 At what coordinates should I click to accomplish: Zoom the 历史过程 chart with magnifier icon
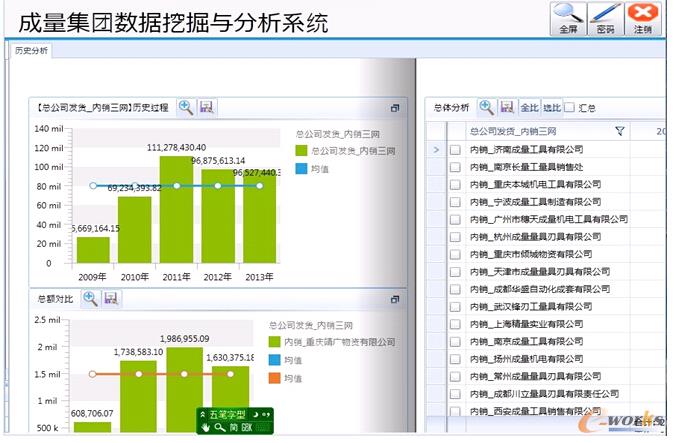[x=186, y=107]
